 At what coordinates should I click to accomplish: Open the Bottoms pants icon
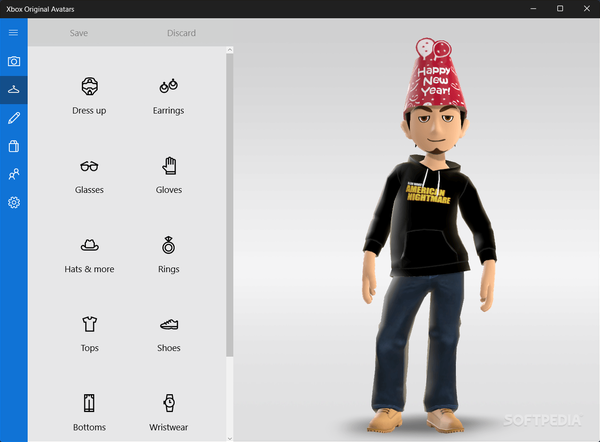[89, 403]
